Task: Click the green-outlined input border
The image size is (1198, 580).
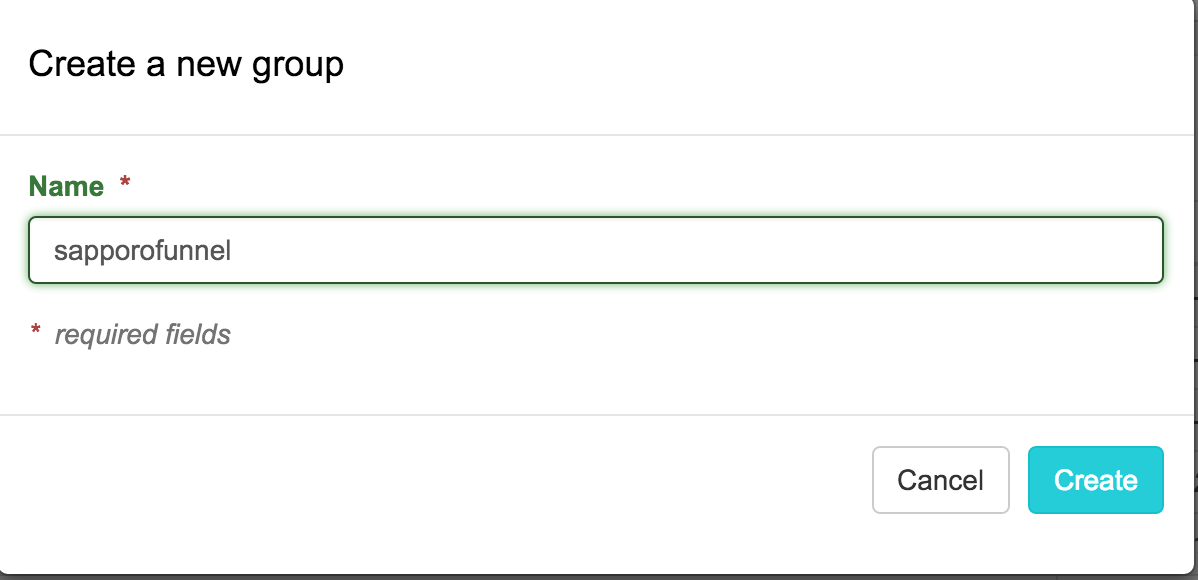Action: click(x=595, y=221)
